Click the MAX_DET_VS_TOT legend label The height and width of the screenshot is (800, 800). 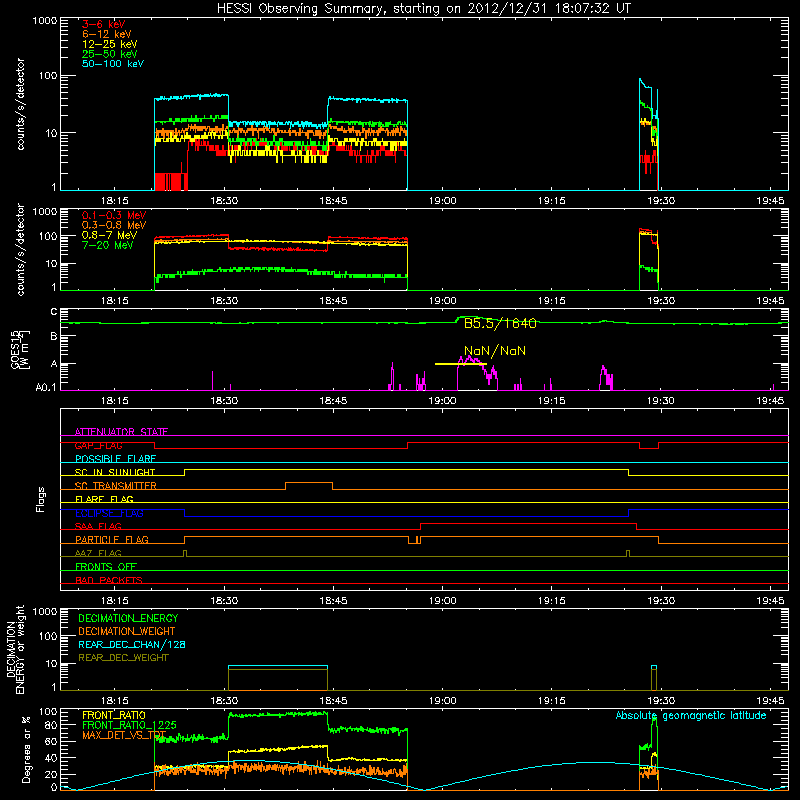coord(124,735)
